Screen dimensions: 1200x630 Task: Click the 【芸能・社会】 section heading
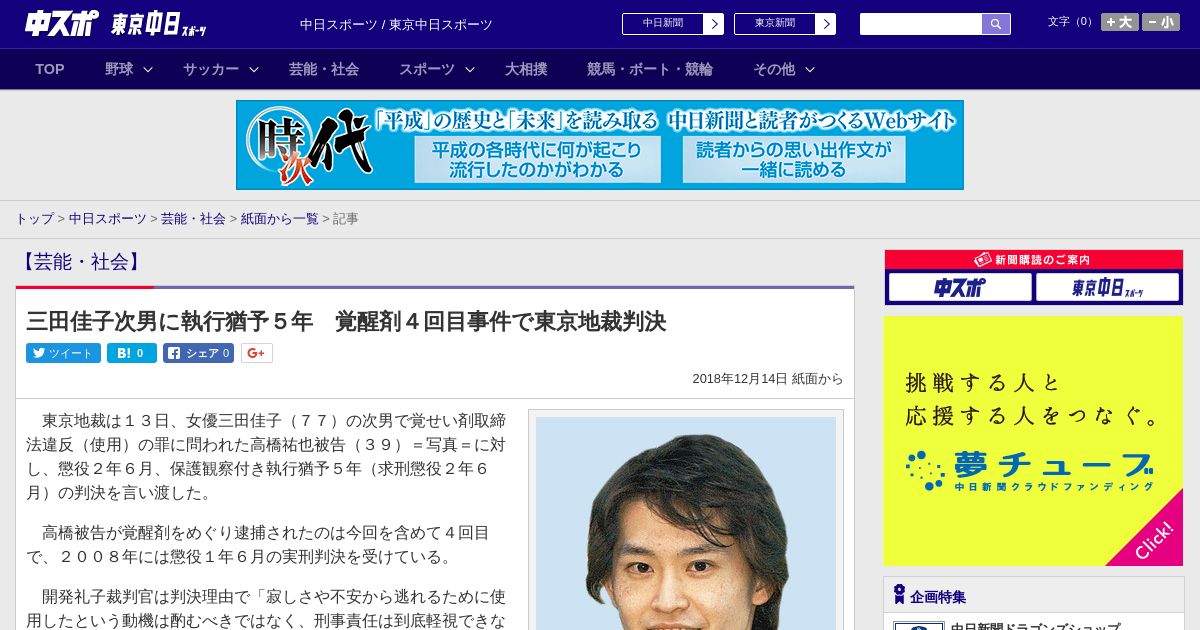[x=81, y=262]
